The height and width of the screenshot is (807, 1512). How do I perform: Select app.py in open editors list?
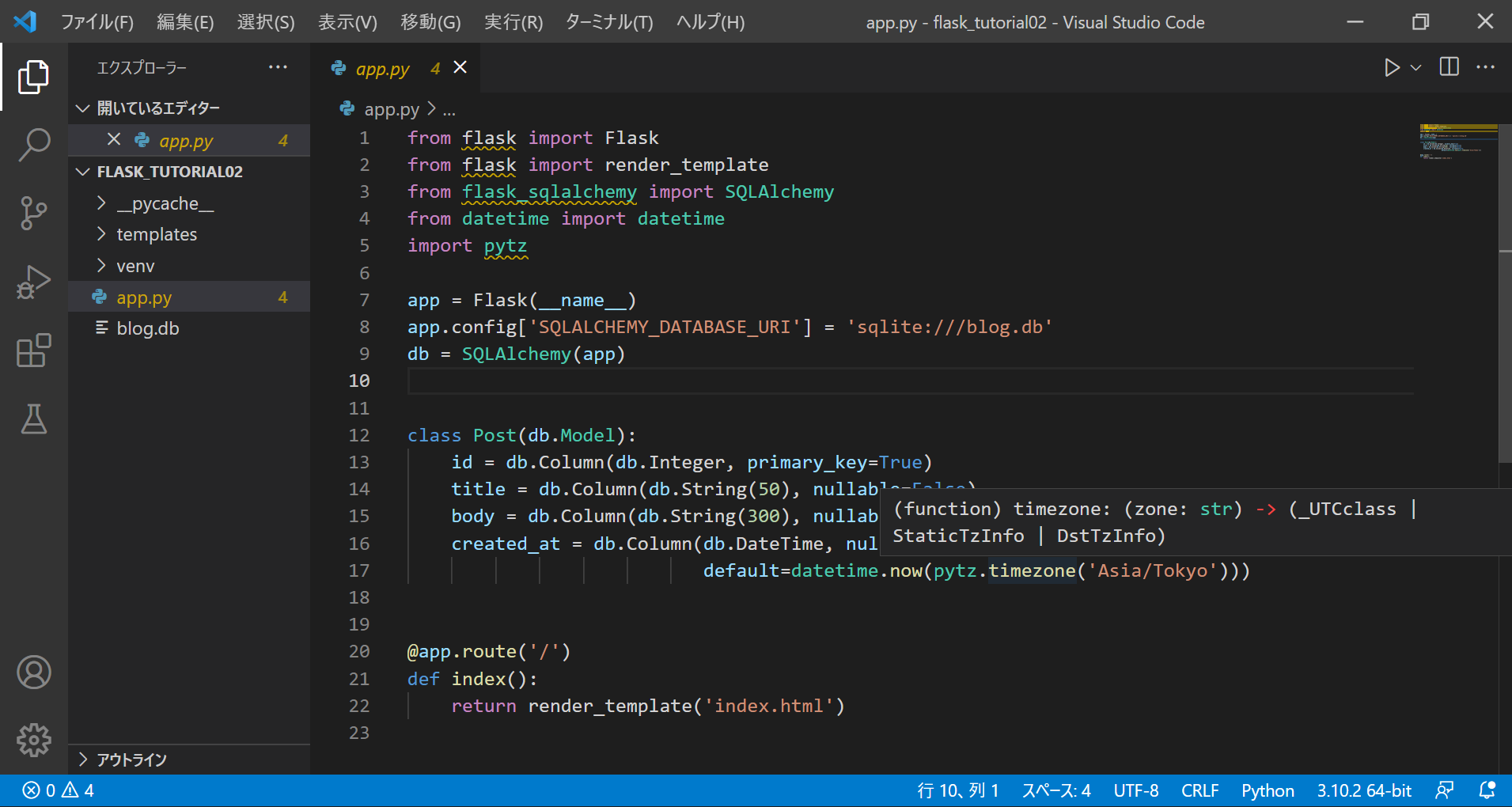[190, 140]
